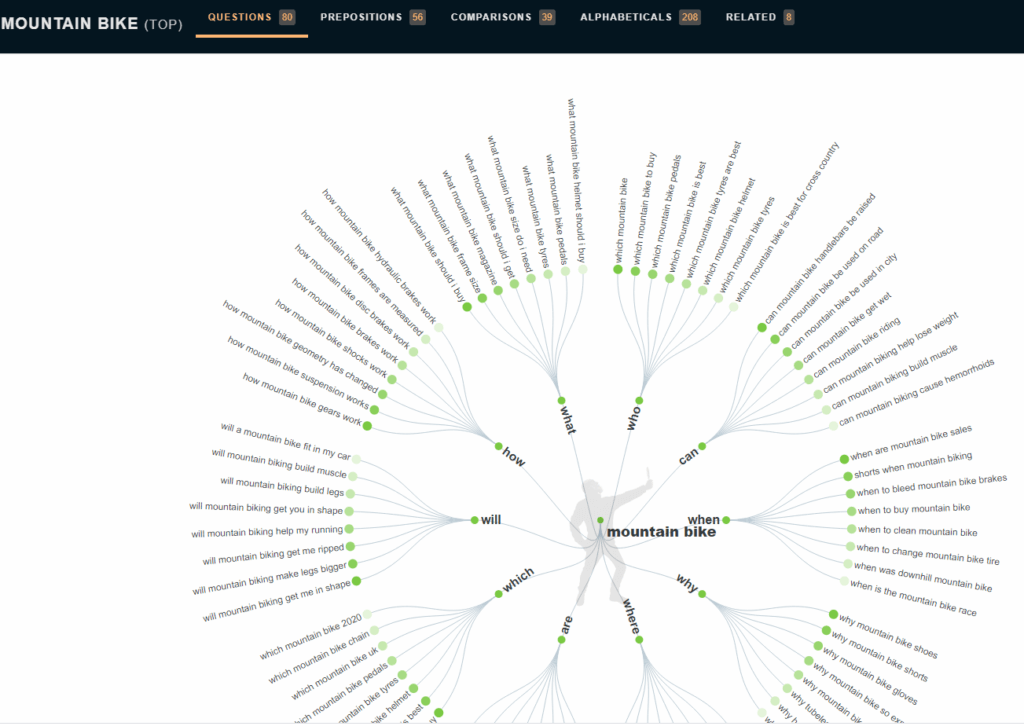Click 'which mountain bike uk' question
This screenshot has height=726, width=1024.
pos(335,672)
